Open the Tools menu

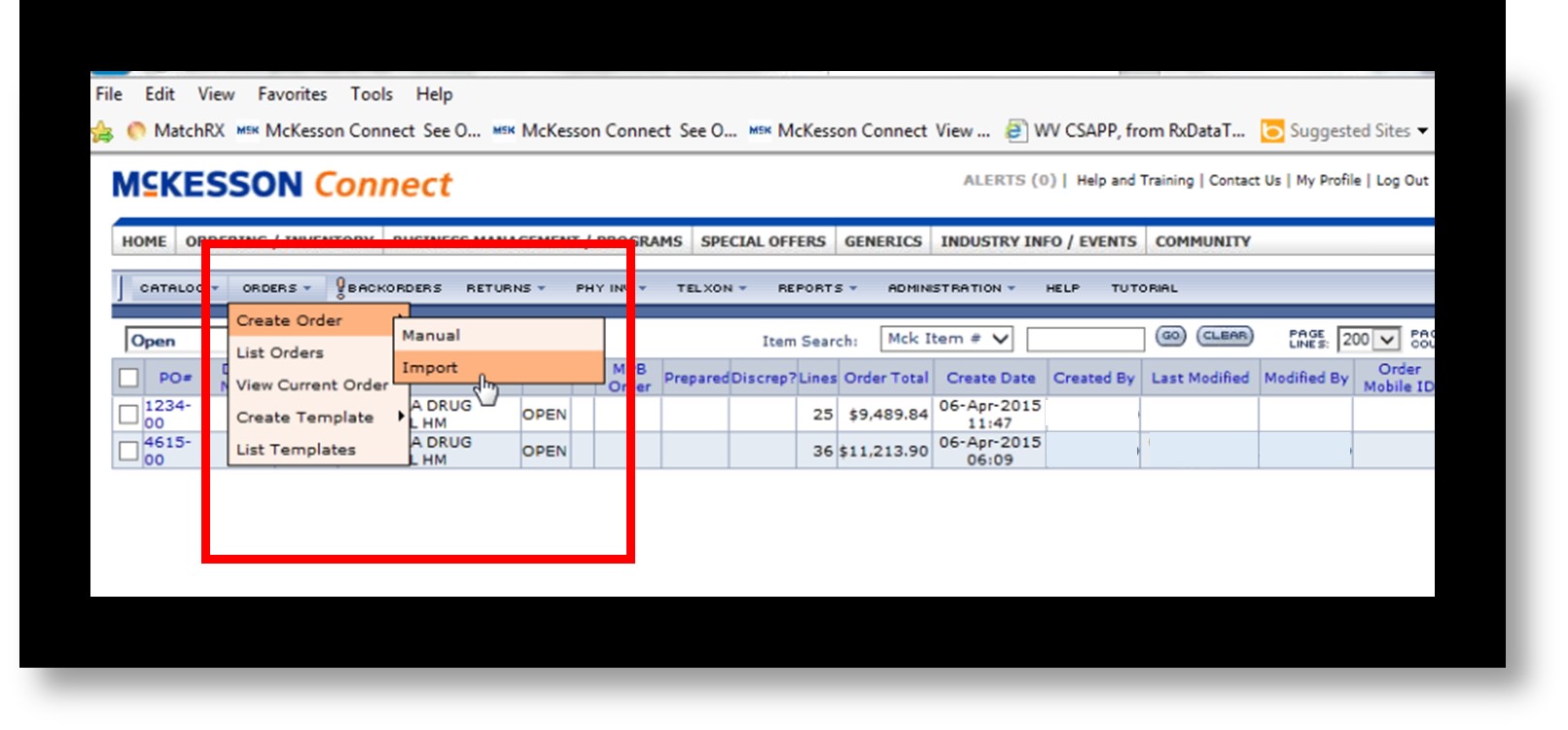tap(372, 94)
